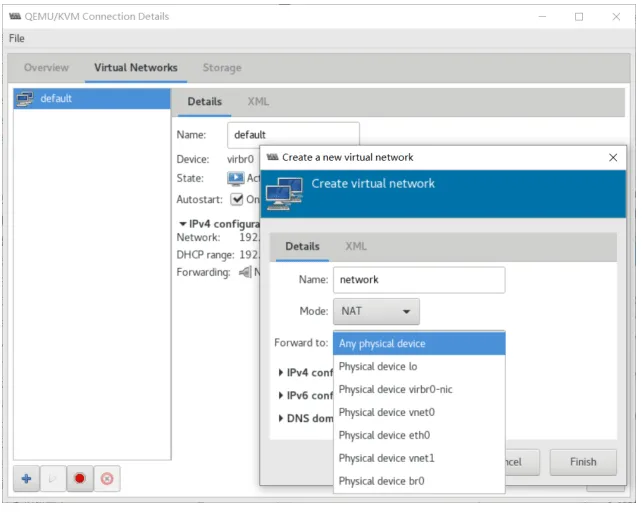
Task: Click the Create virtual network computers icon
Action: coord(284,193)
